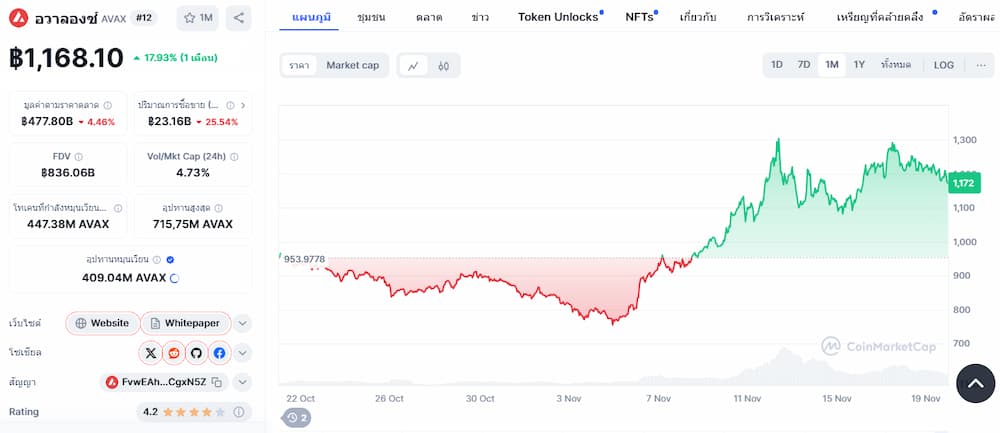Open the info icon next to Rating
Screen dimensions: 1000x433
239,412
